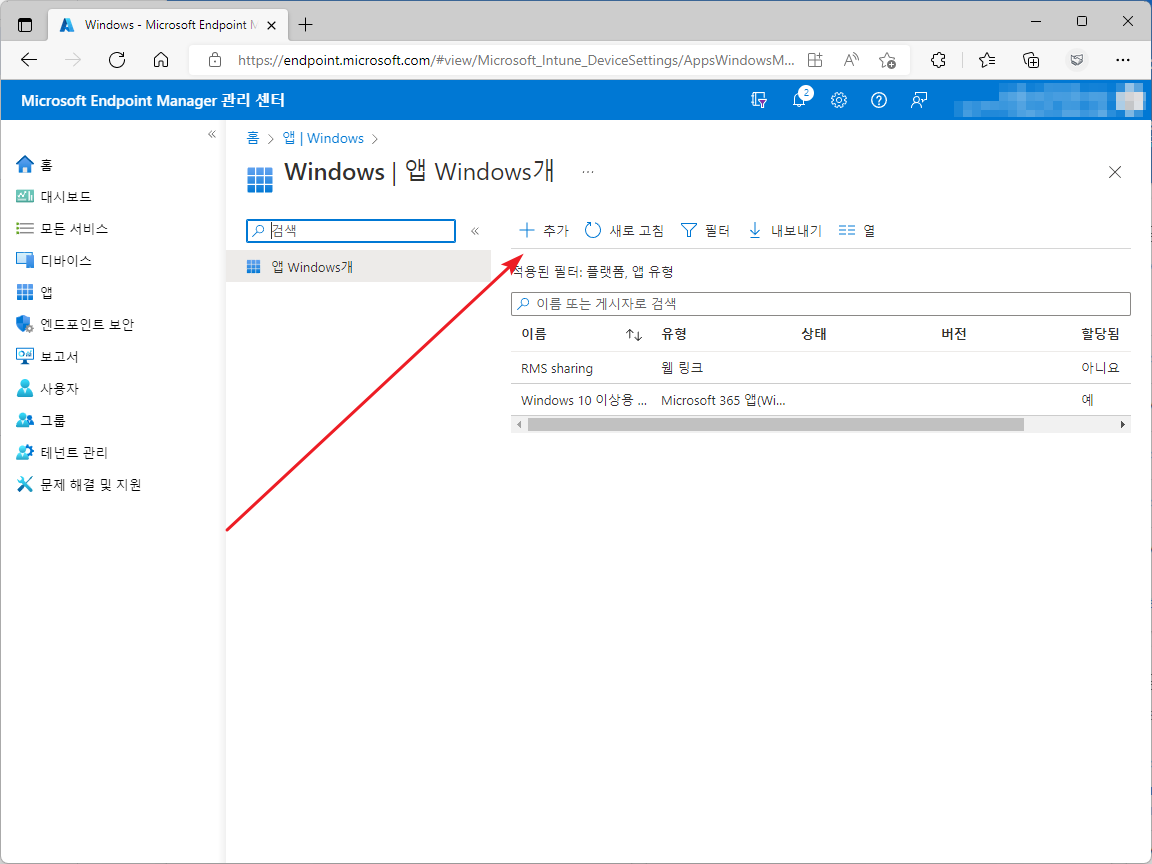Click the 할당됨 column header
1152x864 pixels.
(x=1100, y=334)
